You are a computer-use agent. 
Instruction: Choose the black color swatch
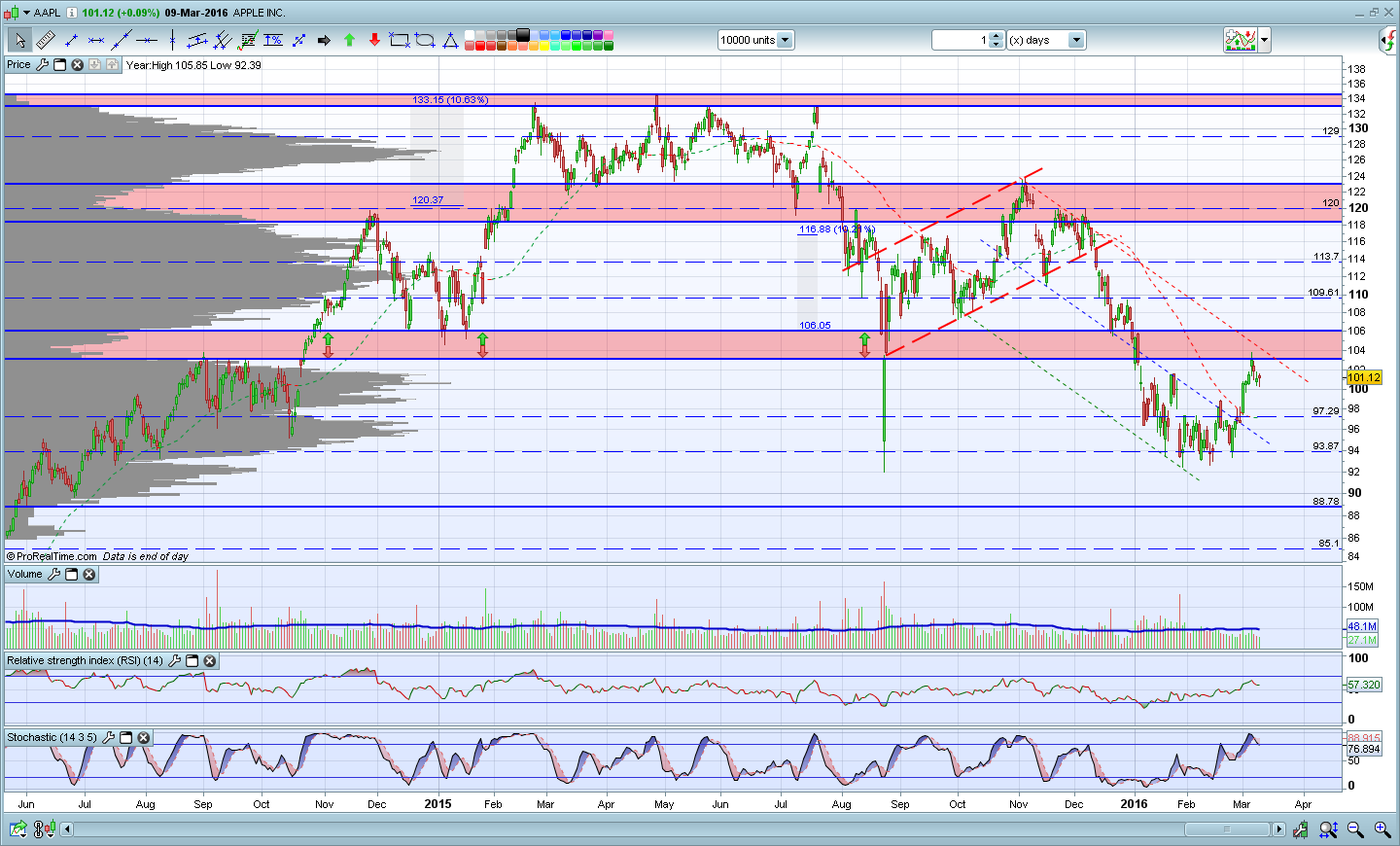pyautogui.click(x=523, y=35)
